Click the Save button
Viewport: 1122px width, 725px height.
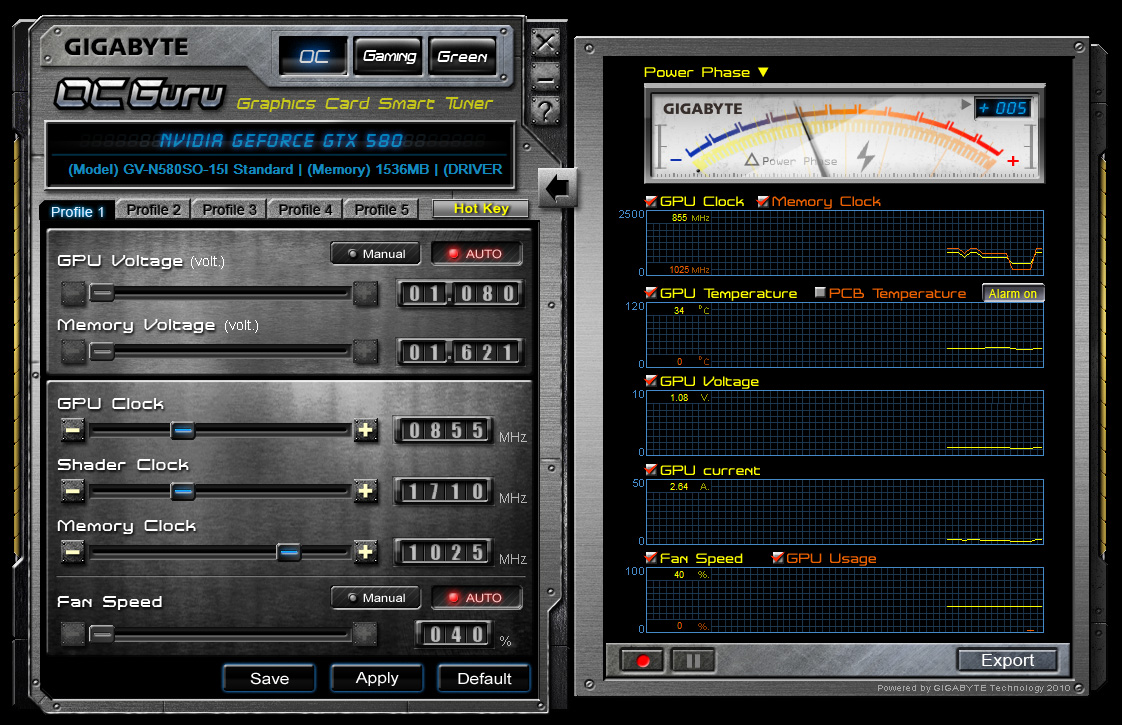[x=269, y=678]
